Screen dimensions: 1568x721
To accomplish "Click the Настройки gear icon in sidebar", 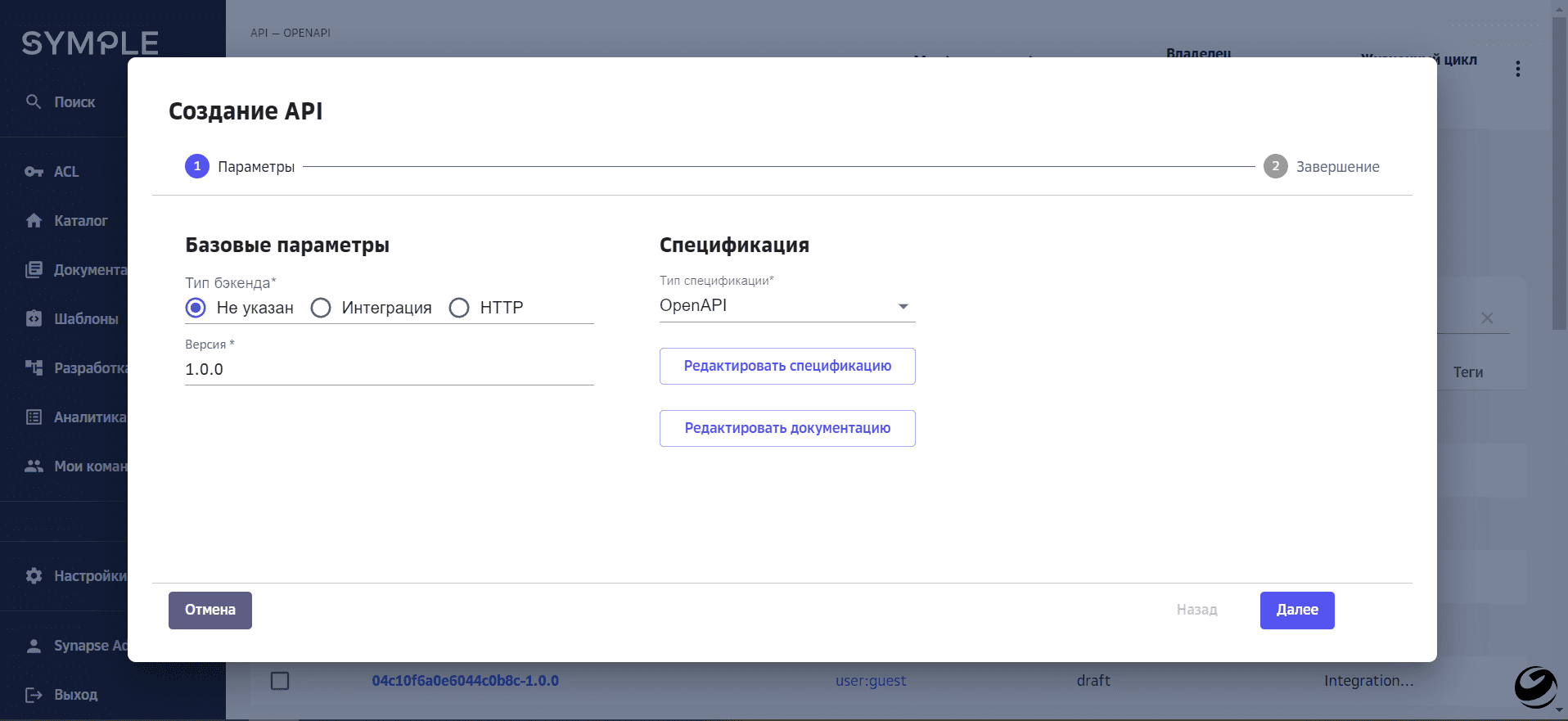I will [34, 575].
